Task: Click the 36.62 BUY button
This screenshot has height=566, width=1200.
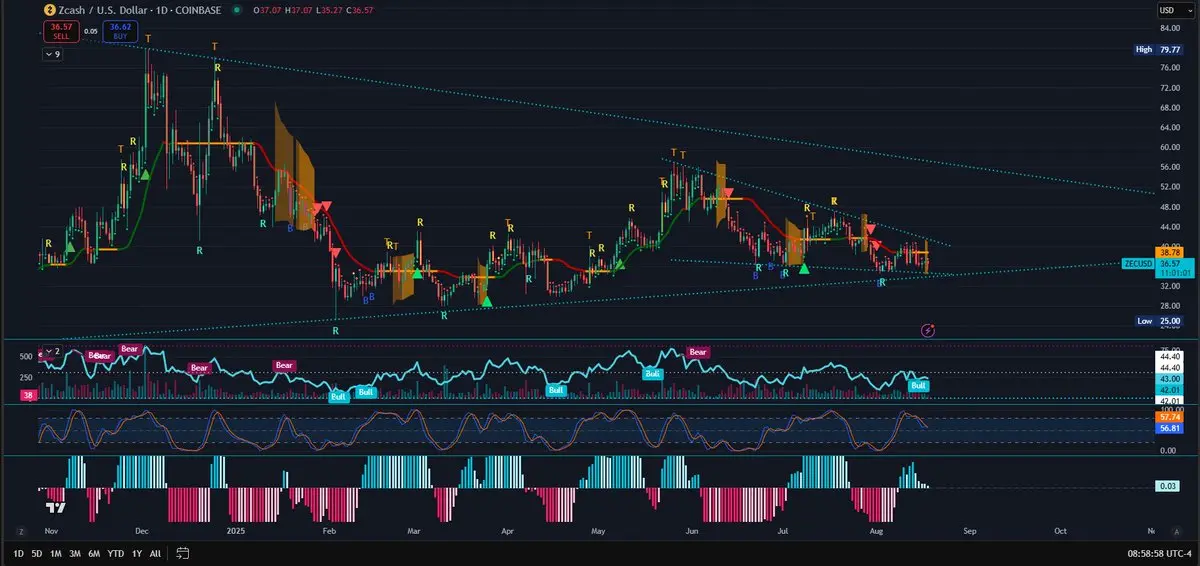Action: point(120,32)
